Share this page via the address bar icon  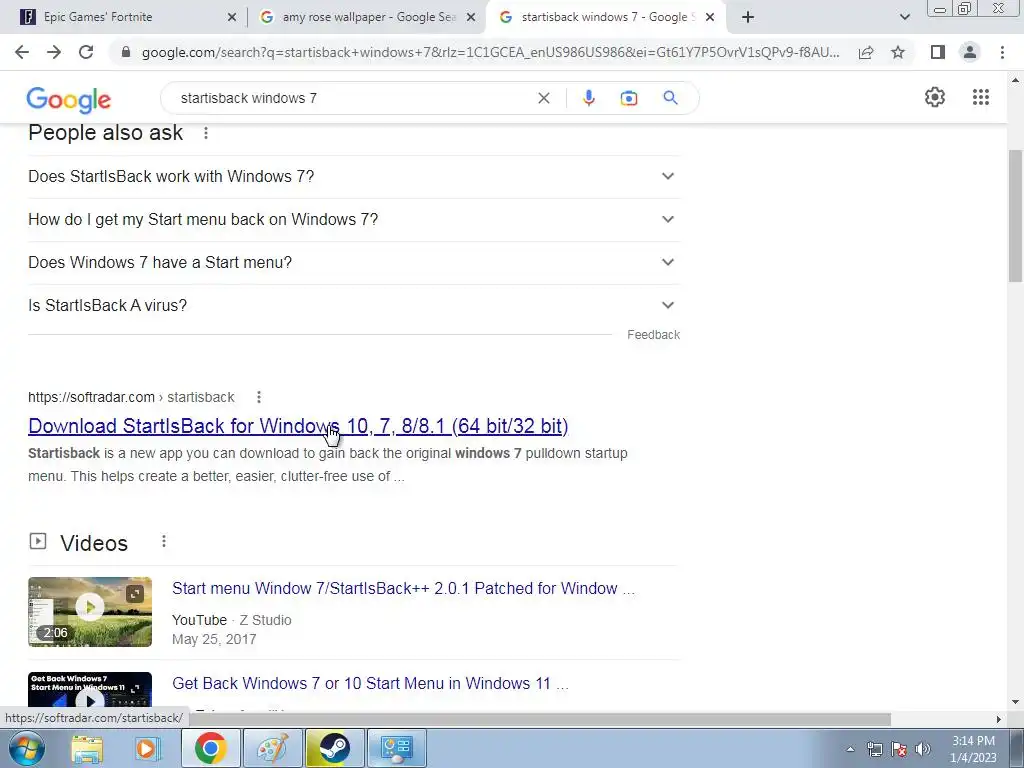(x=866, y=52)
